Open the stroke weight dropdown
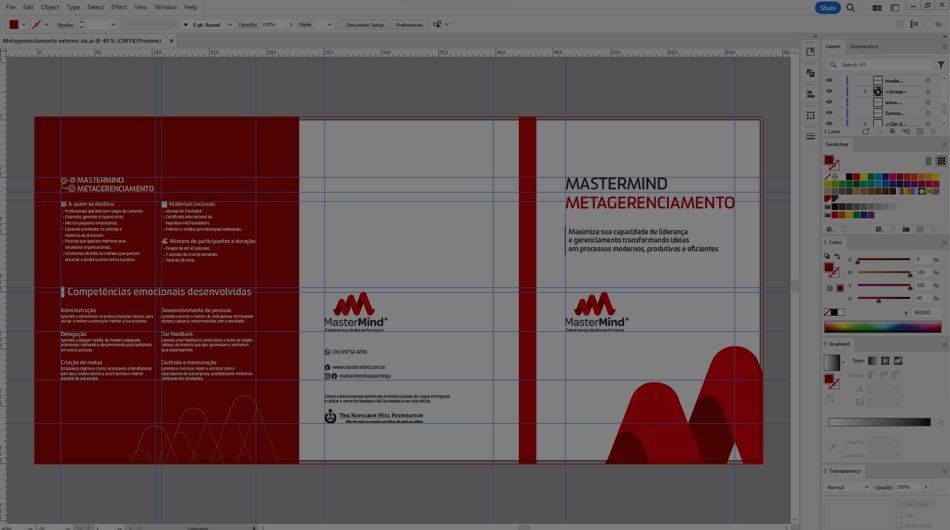 point(113,25)
